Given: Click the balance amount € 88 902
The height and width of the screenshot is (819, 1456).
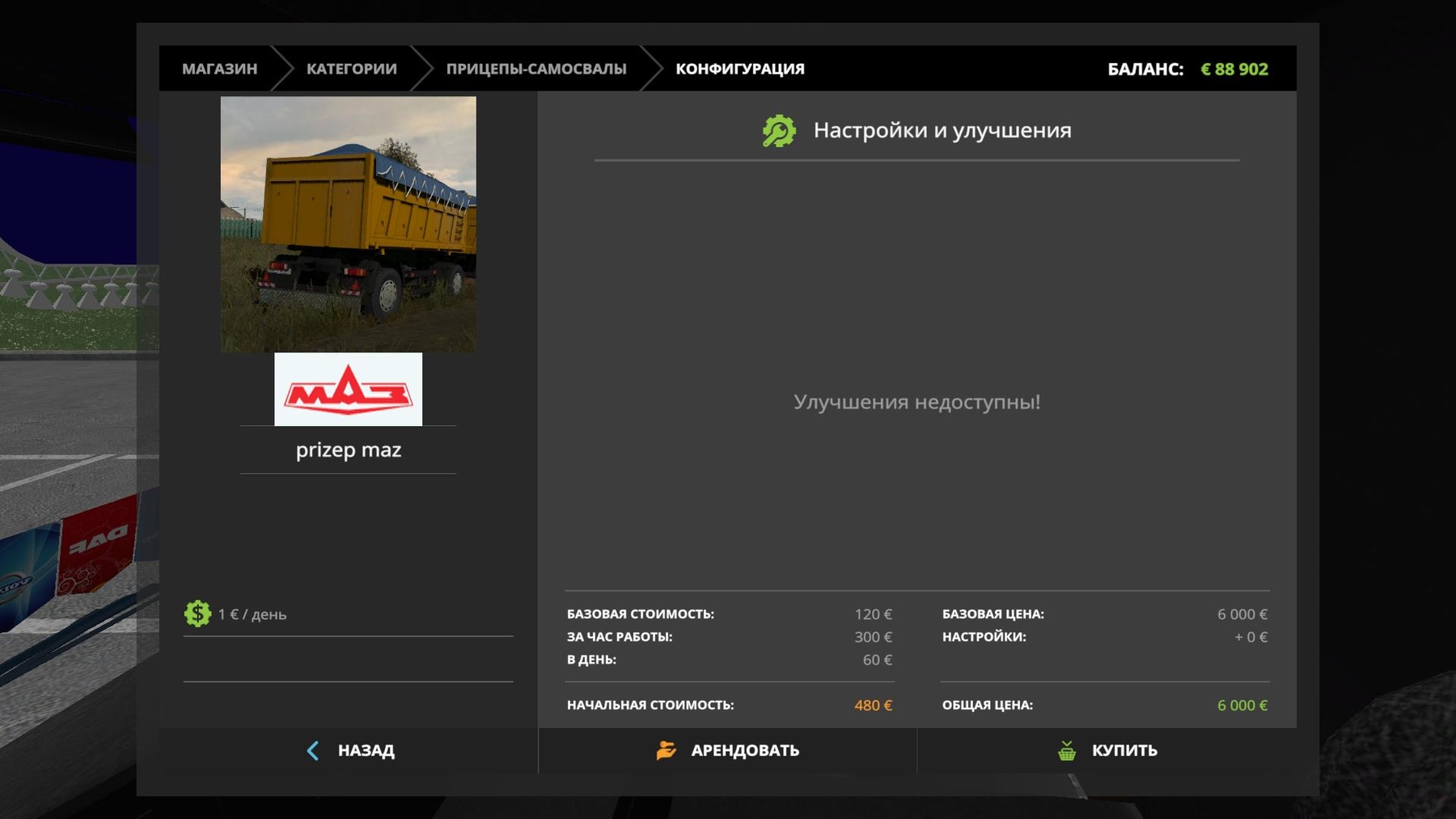Looking at the screenshot, I should [x=1234, y=70].
